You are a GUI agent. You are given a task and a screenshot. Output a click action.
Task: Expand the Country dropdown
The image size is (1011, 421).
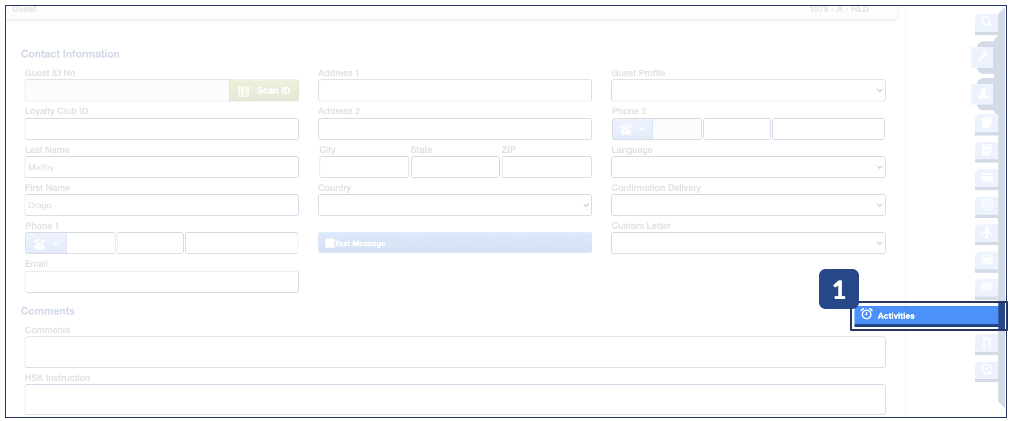pos(454,205)
